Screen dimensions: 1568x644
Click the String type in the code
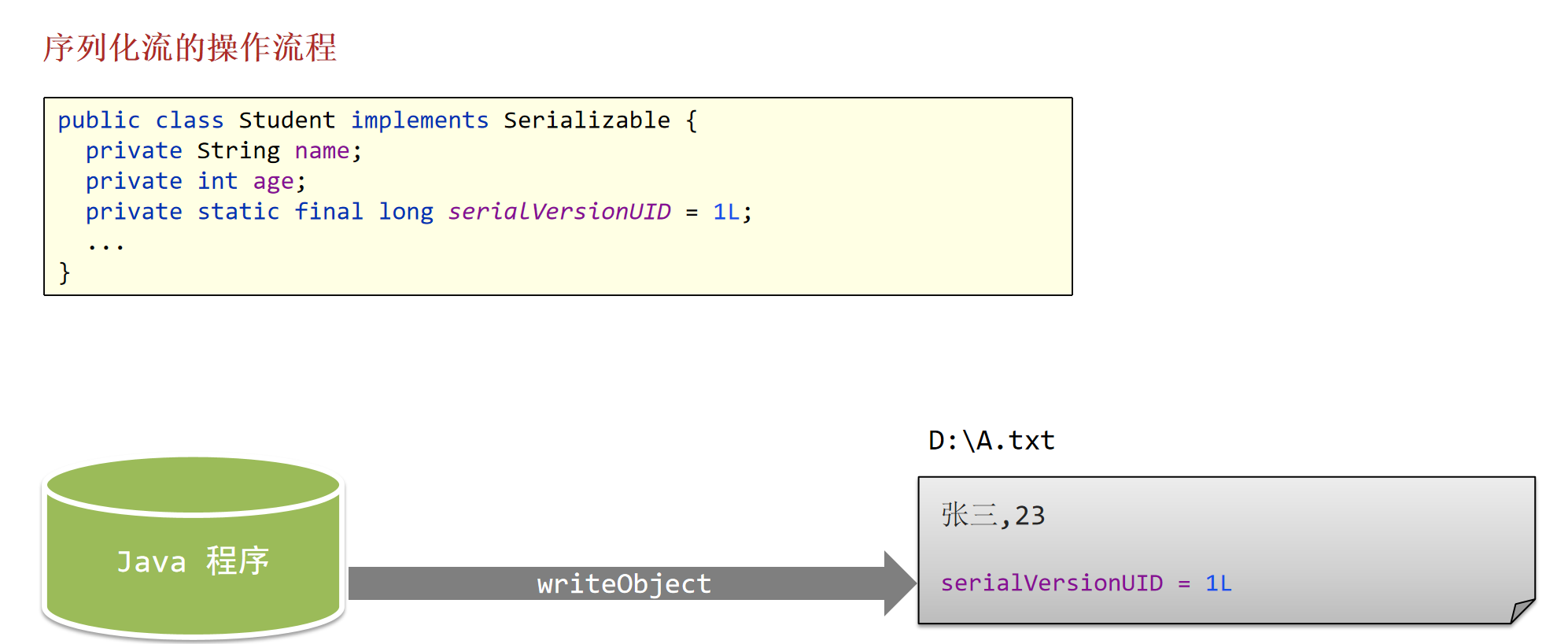click(x=238, y=151)
